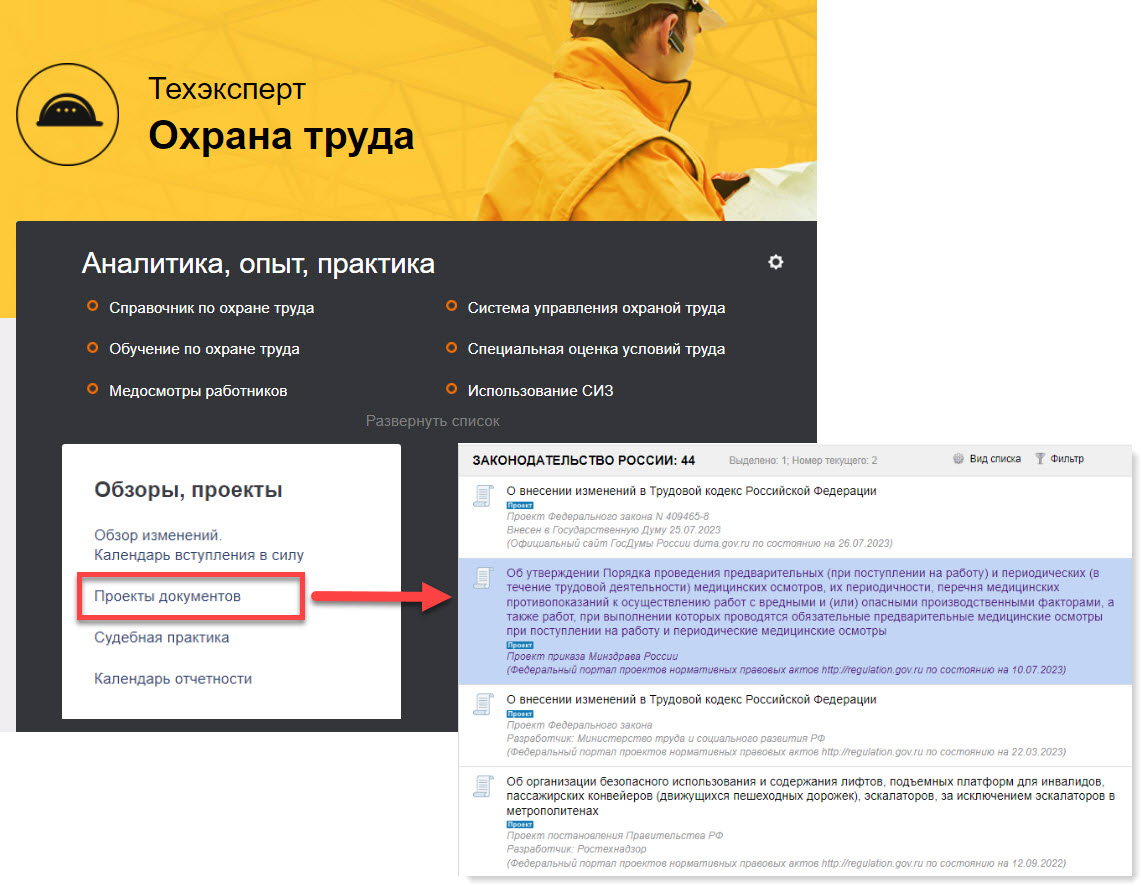Viewport: 1141px width, 887px height.
Task: Open Календарь отчетности link
Action: (173, 679)
